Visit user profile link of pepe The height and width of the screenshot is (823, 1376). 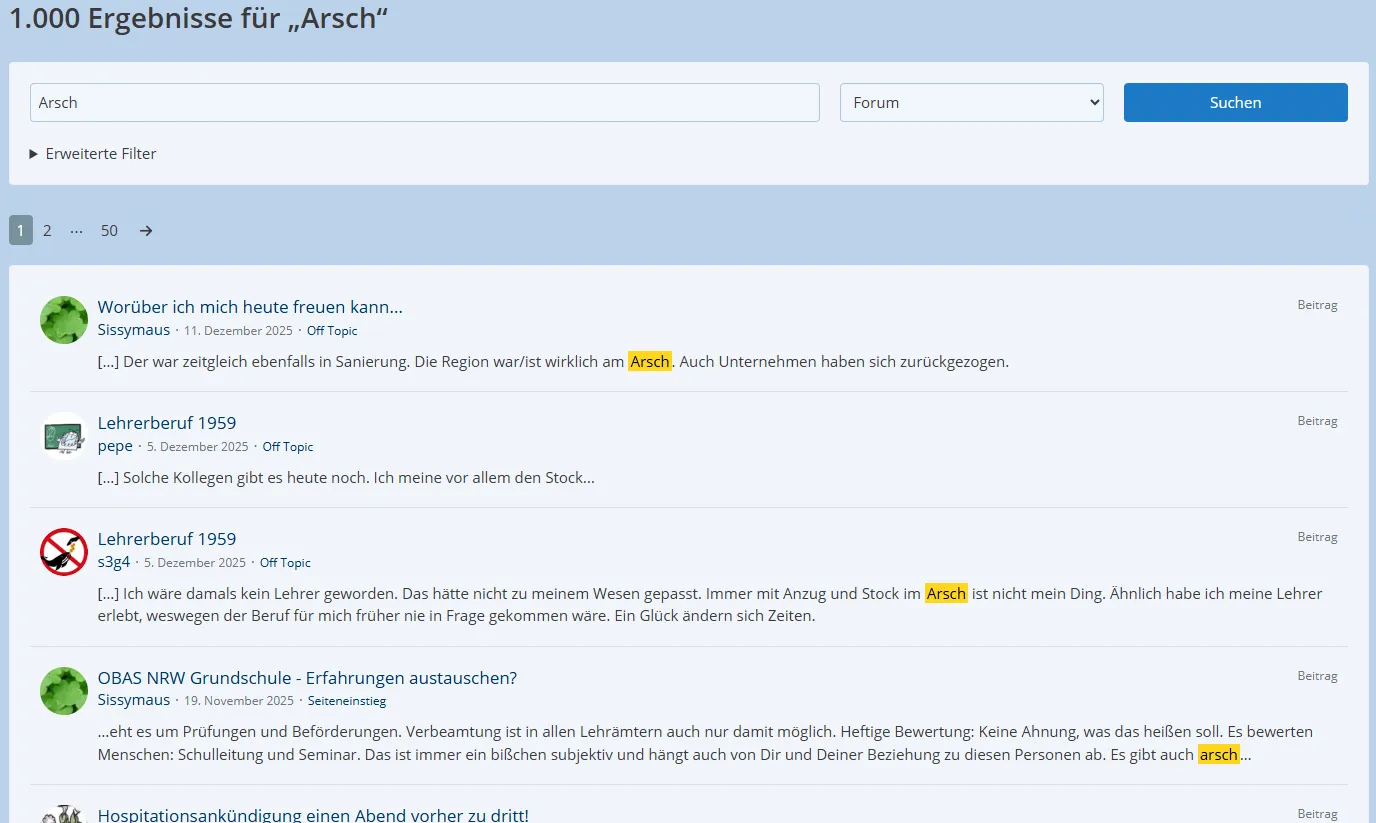point(115,446)
